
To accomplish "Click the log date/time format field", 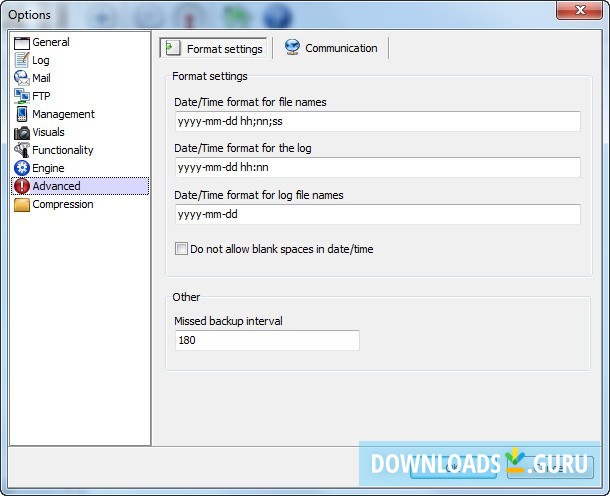I will pyautogui.click(x=378, y=167).
